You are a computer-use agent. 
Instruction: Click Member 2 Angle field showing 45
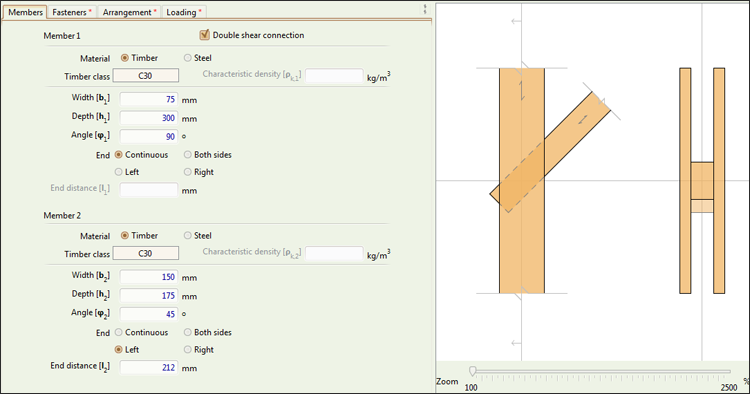[149, 314]
